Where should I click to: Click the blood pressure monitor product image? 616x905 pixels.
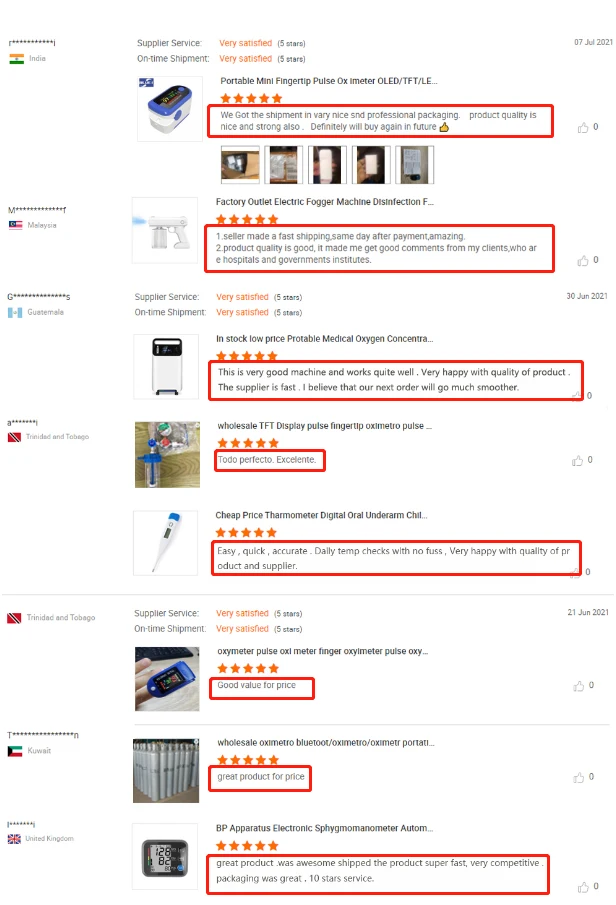(x=165, y=857)
